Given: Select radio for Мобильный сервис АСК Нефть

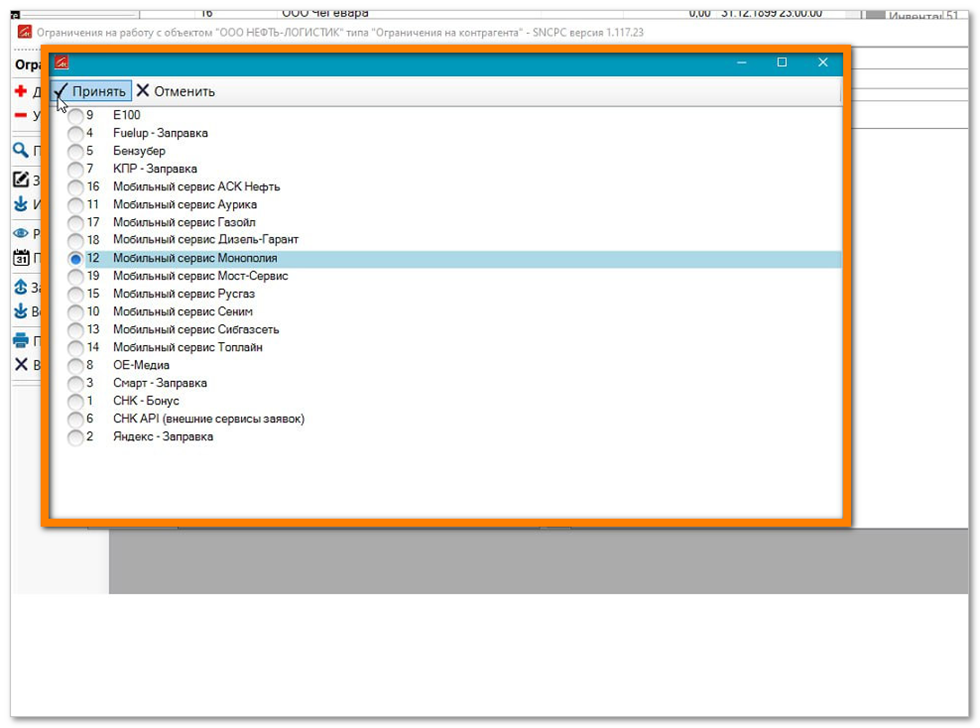Looking at the screenshot, I should coord(76,187).
